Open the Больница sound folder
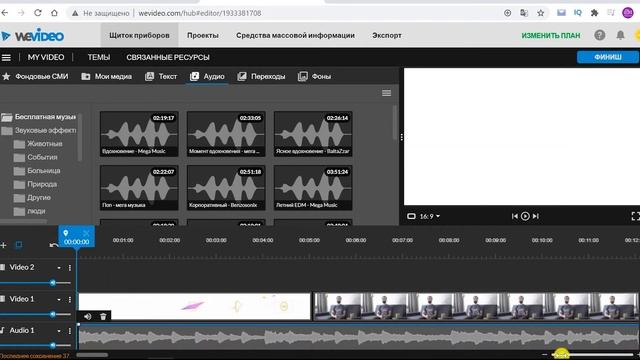Image resolution: width=640 pixels, height=360 pixels. pyautogui.click(x=37, y=171)
